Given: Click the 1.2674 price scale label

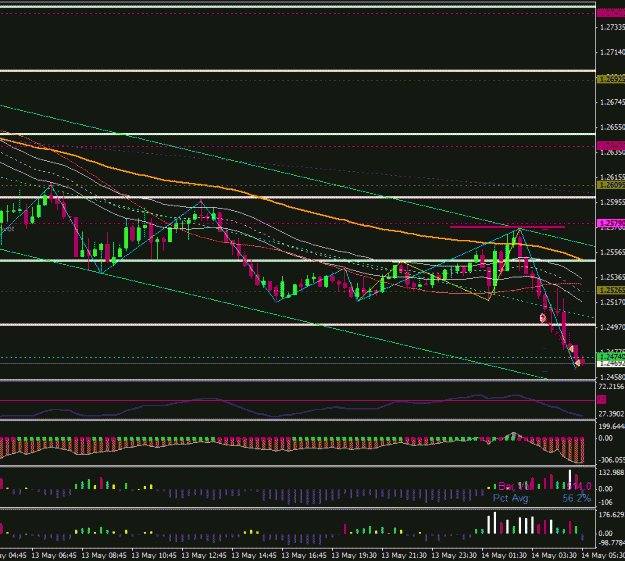Looking at the screenshot, I should [612, 102].
